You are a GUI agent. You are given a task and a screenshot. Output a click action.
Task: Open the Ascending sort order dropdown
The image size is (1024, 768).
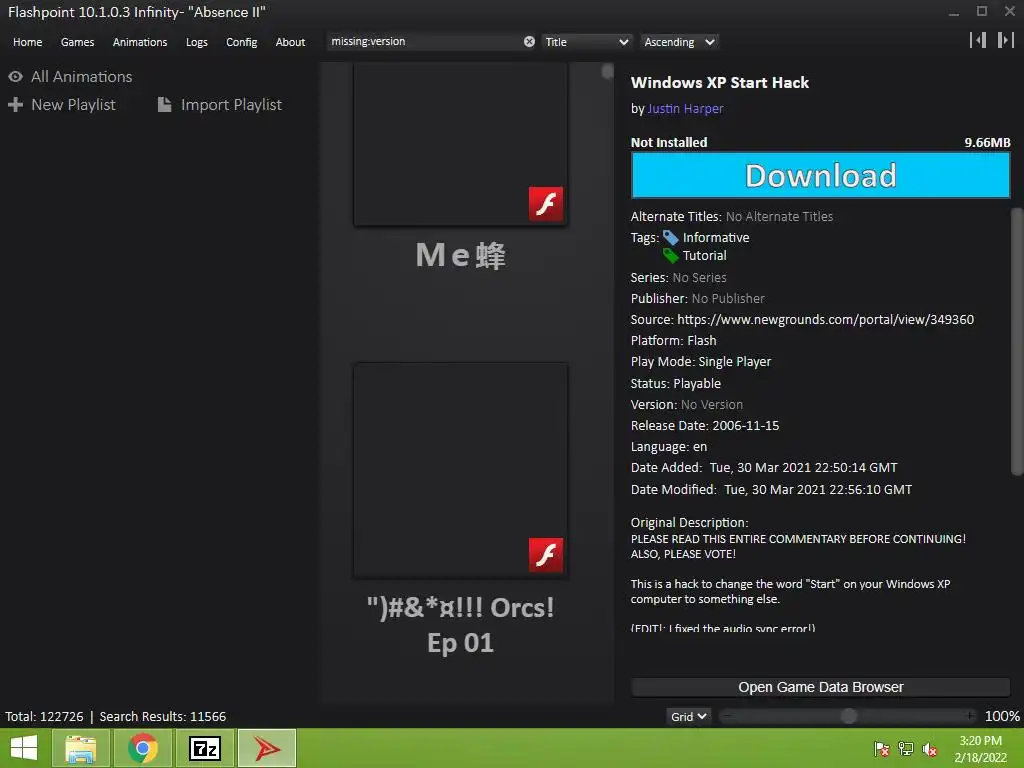(x=679, y=42)
